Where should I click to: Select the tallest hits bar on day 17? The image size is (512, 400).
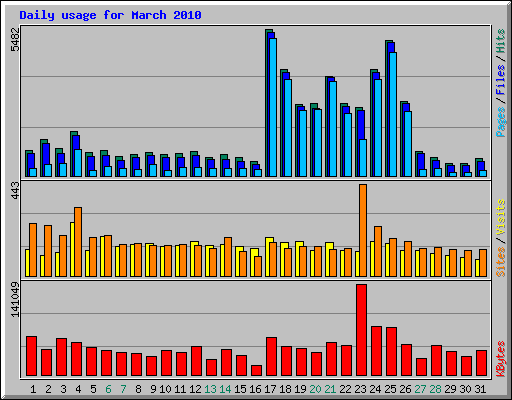[x=267, y=103]
